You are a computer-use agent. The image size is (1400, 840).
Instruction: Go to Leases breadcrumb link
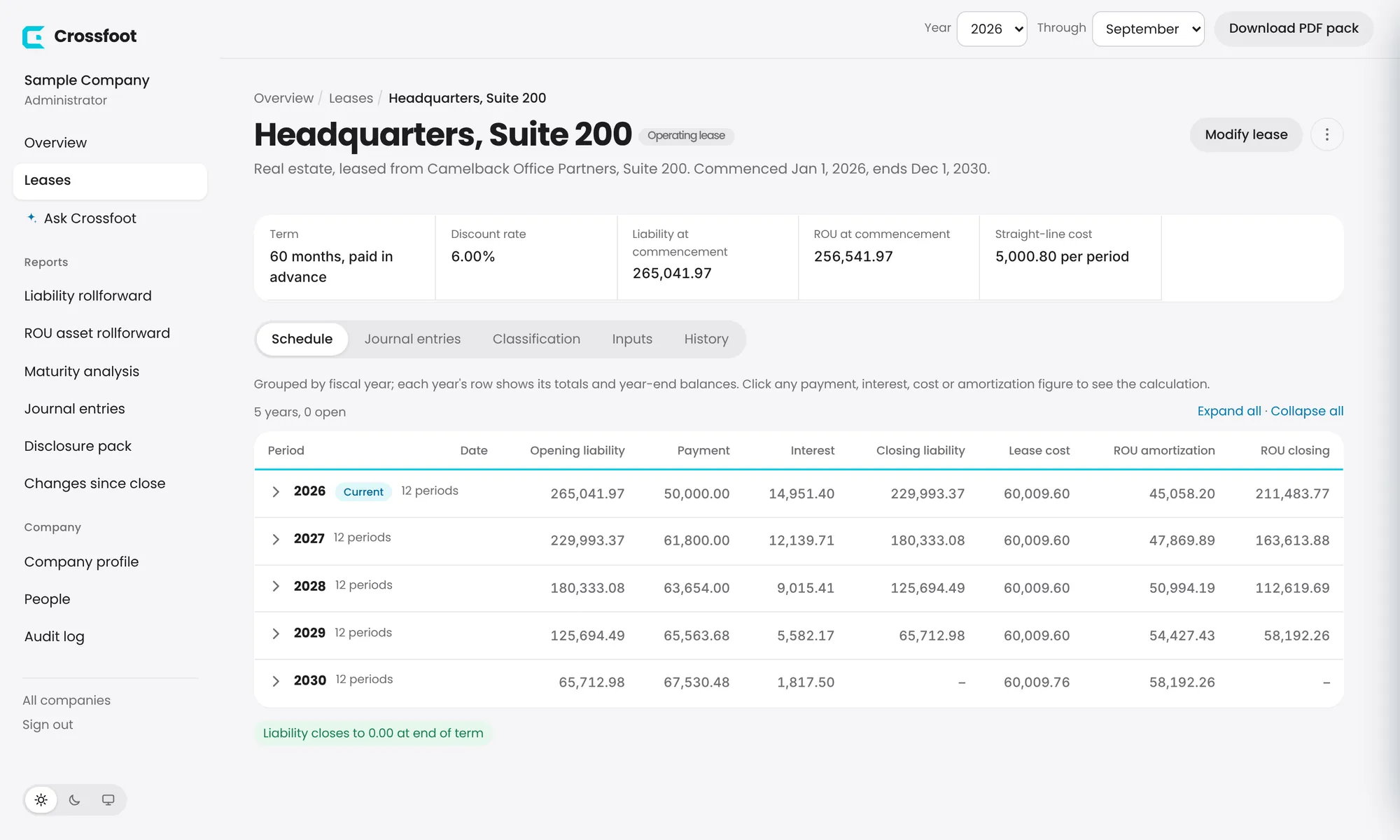click(351, 98)
